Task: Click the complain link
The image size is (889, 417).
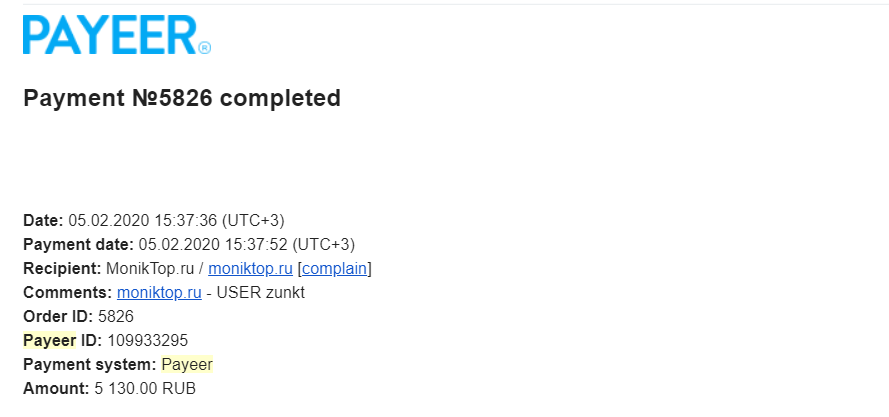Action: click(x=334, y=268)
